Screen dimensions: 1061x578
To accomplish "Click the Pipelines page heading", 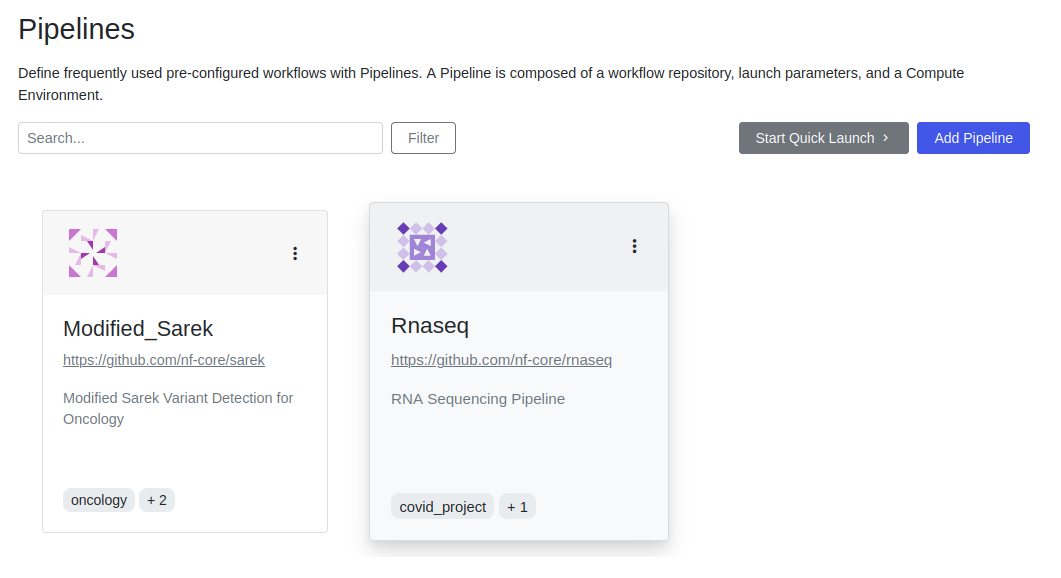I will click(x=77, y=29).
